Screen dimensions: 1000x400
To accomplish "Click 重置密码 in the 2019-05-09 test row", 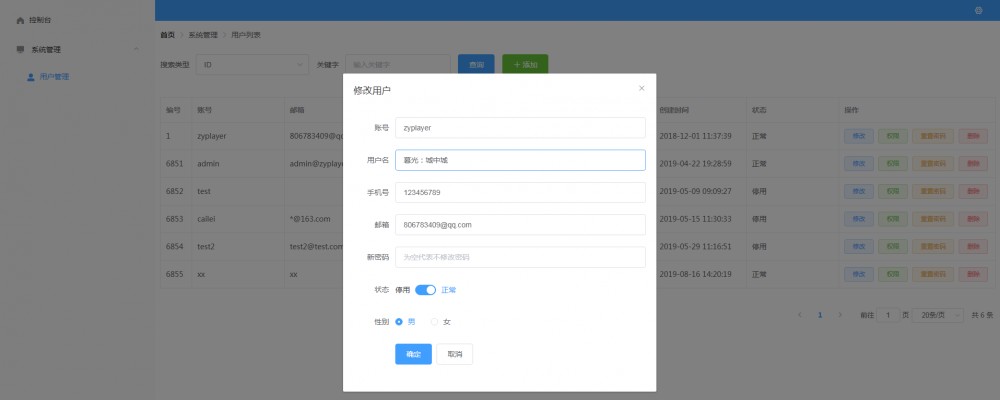I will click(933, 191).
